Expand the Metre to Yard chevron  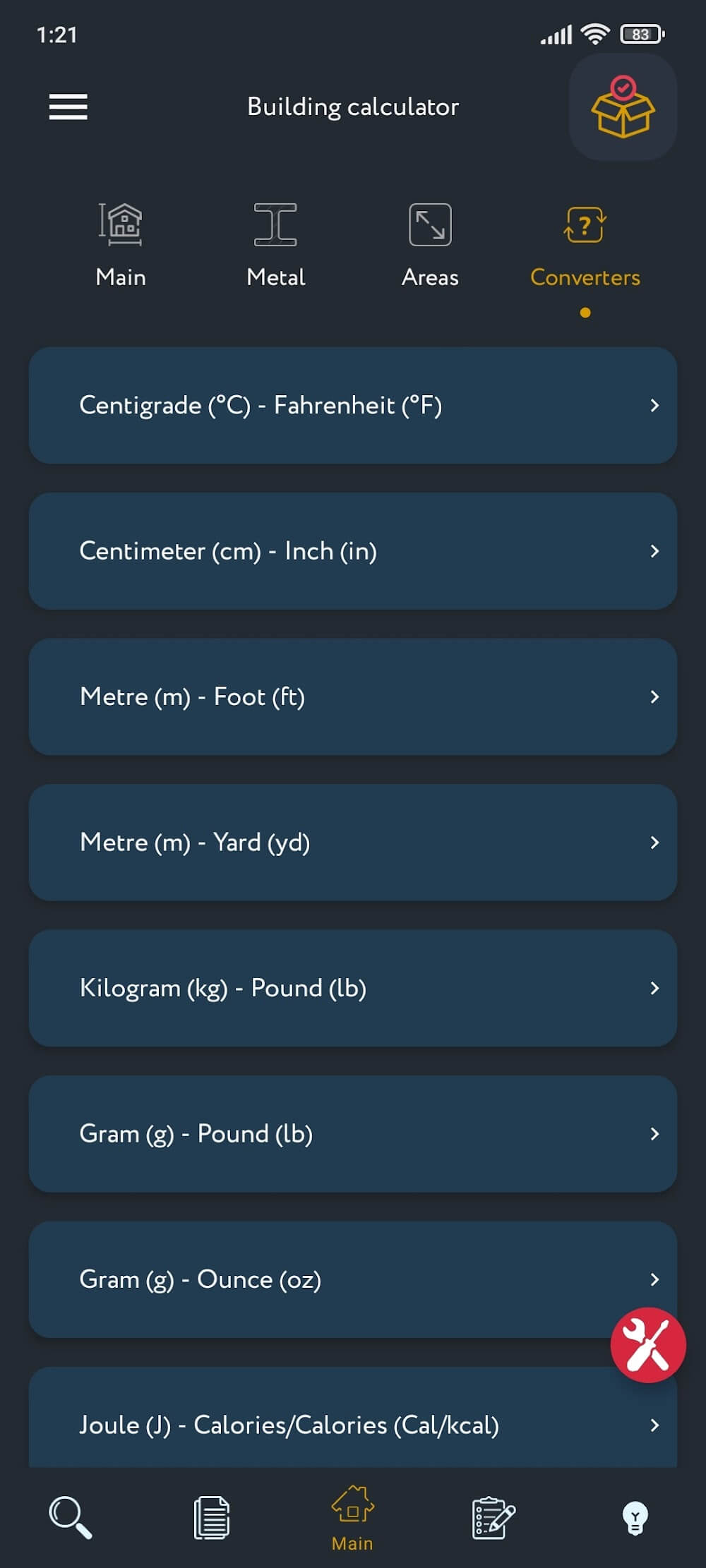click(654, 843)
